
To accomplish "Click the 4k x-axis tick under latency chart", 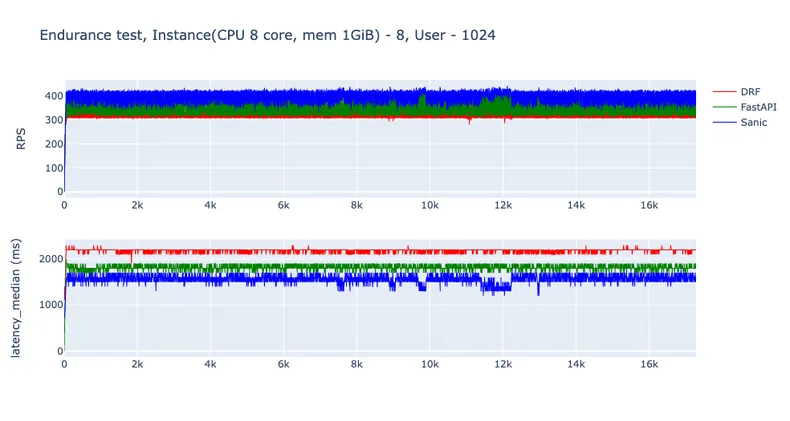I will click(x=210, y=364).
